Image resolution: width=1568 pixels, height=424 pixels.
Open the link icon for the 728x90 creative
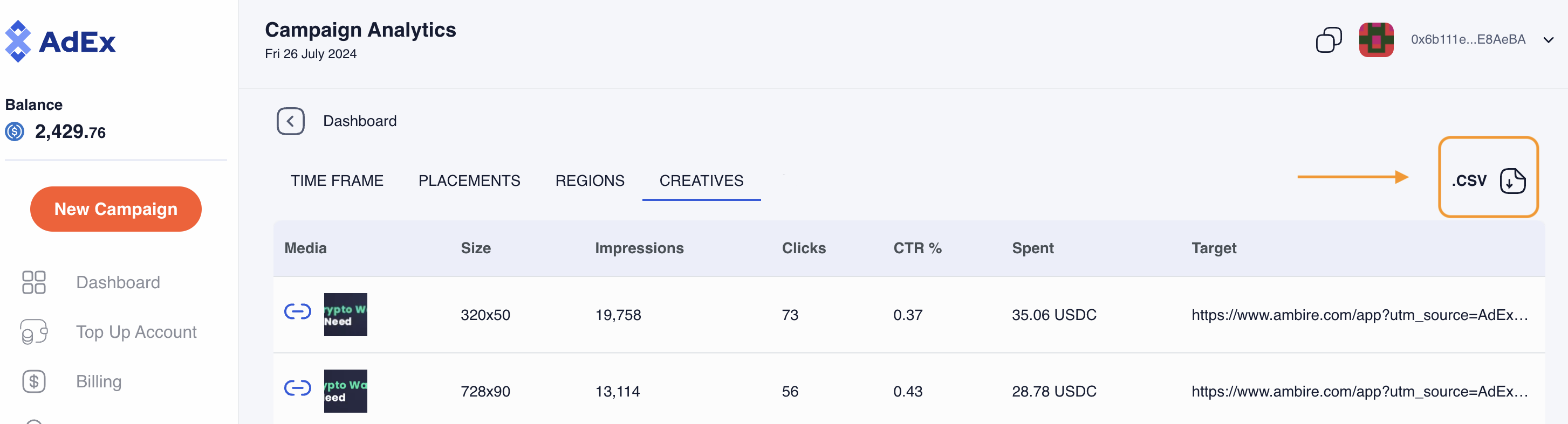click(x=298, y=388)
